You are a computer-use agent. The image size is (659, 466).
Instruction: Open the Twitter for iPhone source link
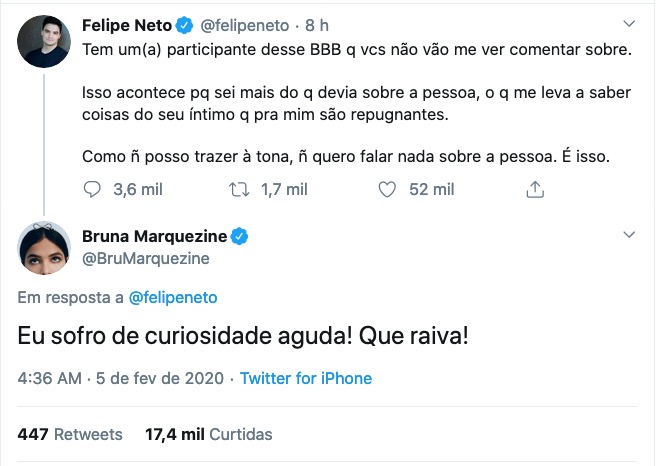(x=306, y=379)
